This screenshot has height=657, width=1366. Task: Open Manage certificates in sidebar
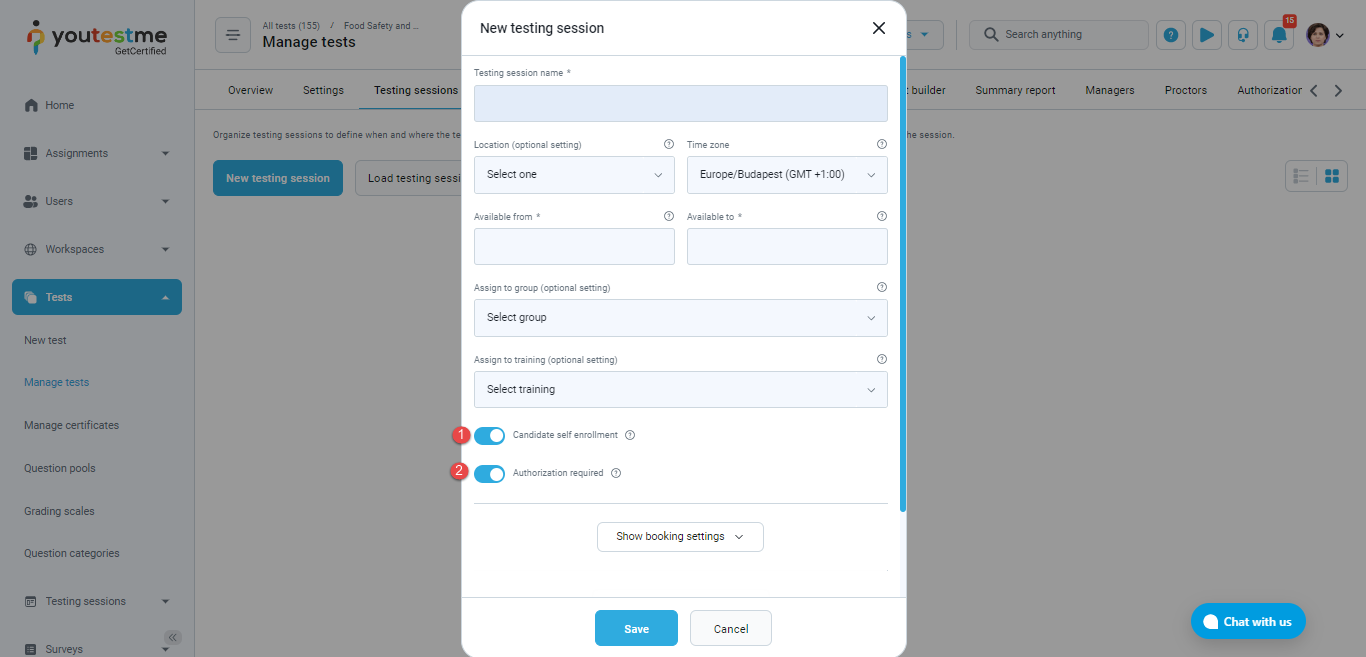(71, 425)
